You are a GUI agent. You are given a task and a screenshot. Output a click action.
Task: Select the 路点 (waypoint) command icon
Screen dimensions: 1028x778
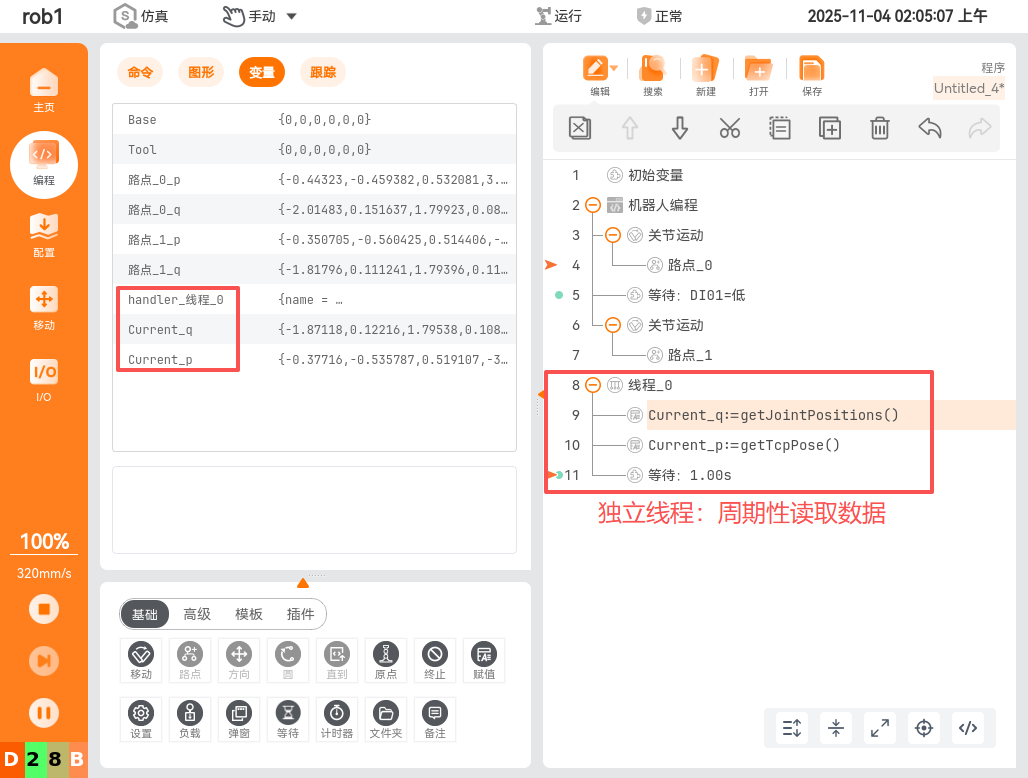[190, 660]
